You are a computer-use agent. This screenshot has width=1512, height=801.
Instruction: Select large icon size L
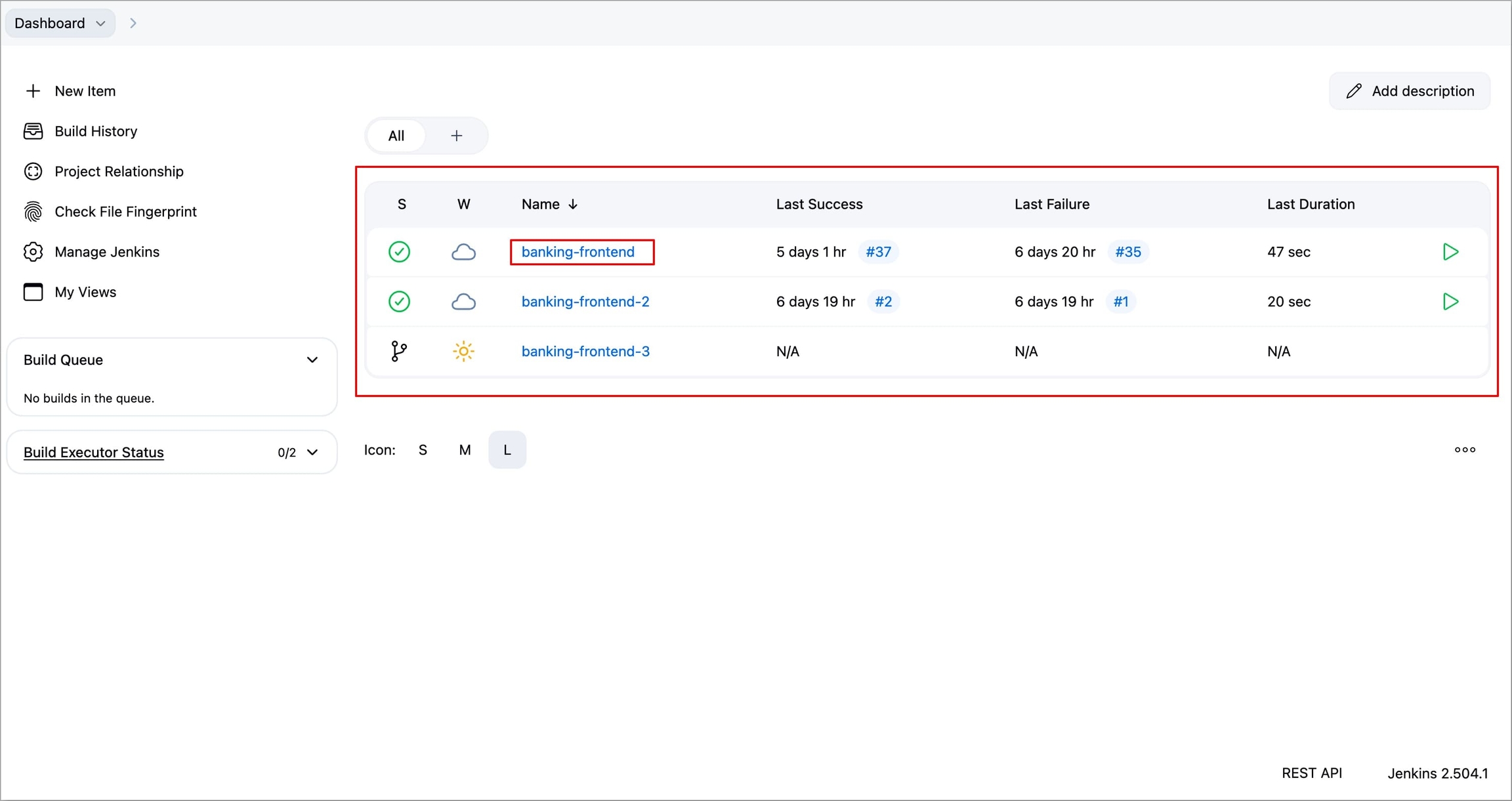(x=507, y=450)
